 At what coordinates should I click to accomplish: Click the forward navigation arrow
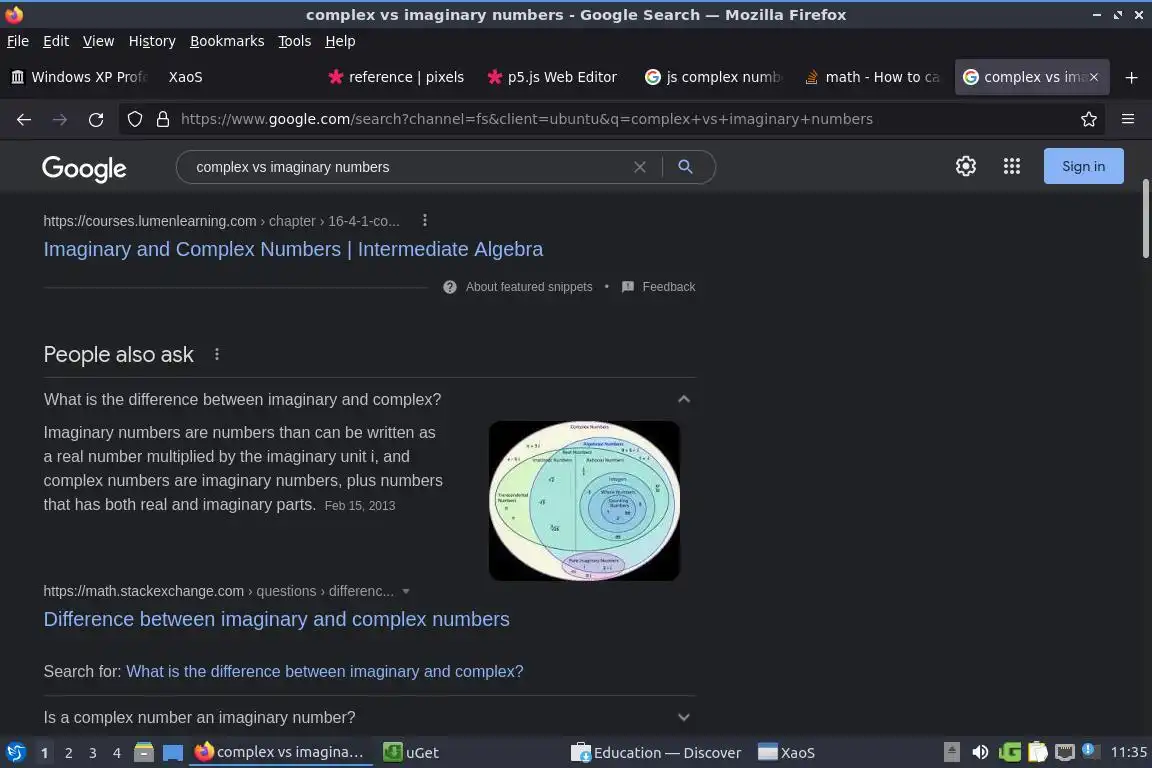coord(60,119)
